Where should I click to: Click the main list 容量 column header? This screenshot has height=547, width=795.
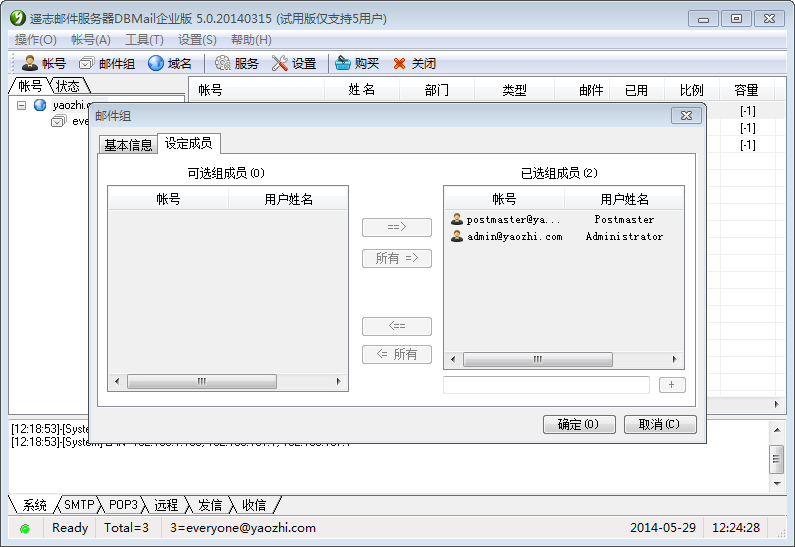point(746,90)
